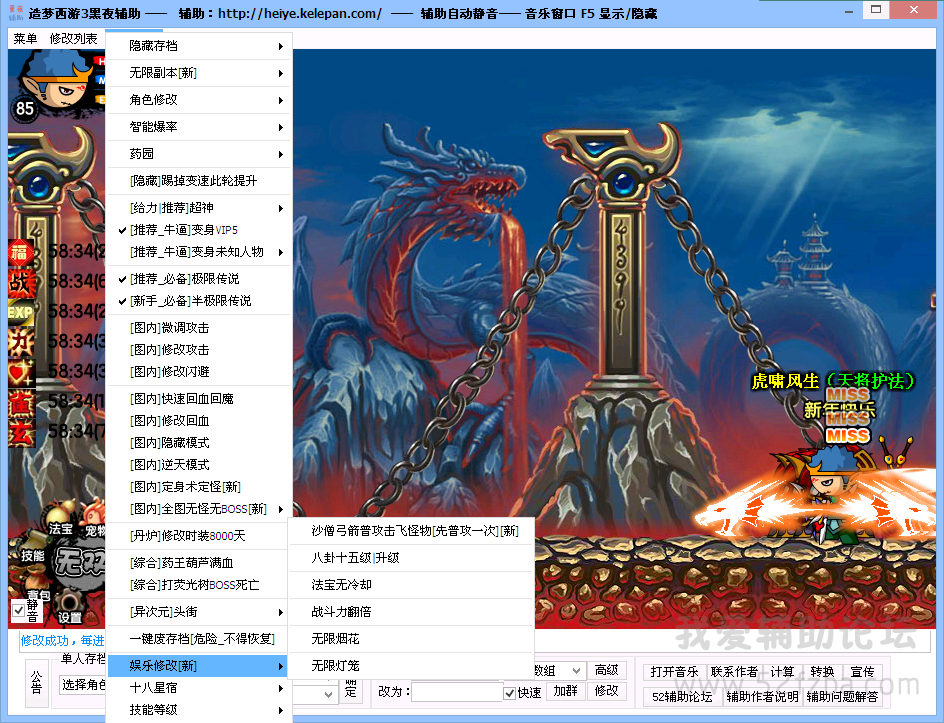Click the 转换 button
This screenshot has height=723, width=944.
(822, 672)
